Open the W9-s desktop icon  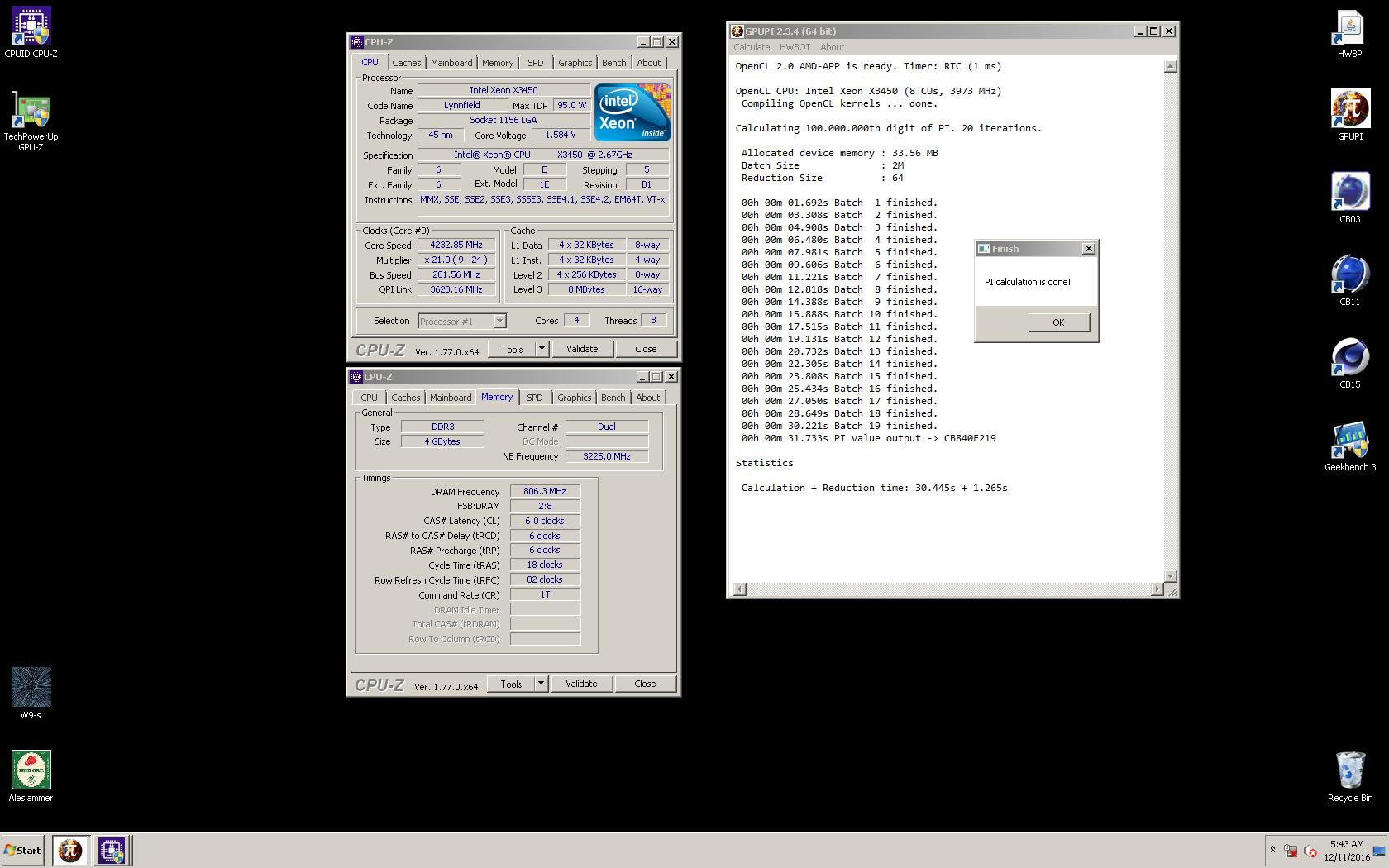pyautogui.click(x=31, y=693)
